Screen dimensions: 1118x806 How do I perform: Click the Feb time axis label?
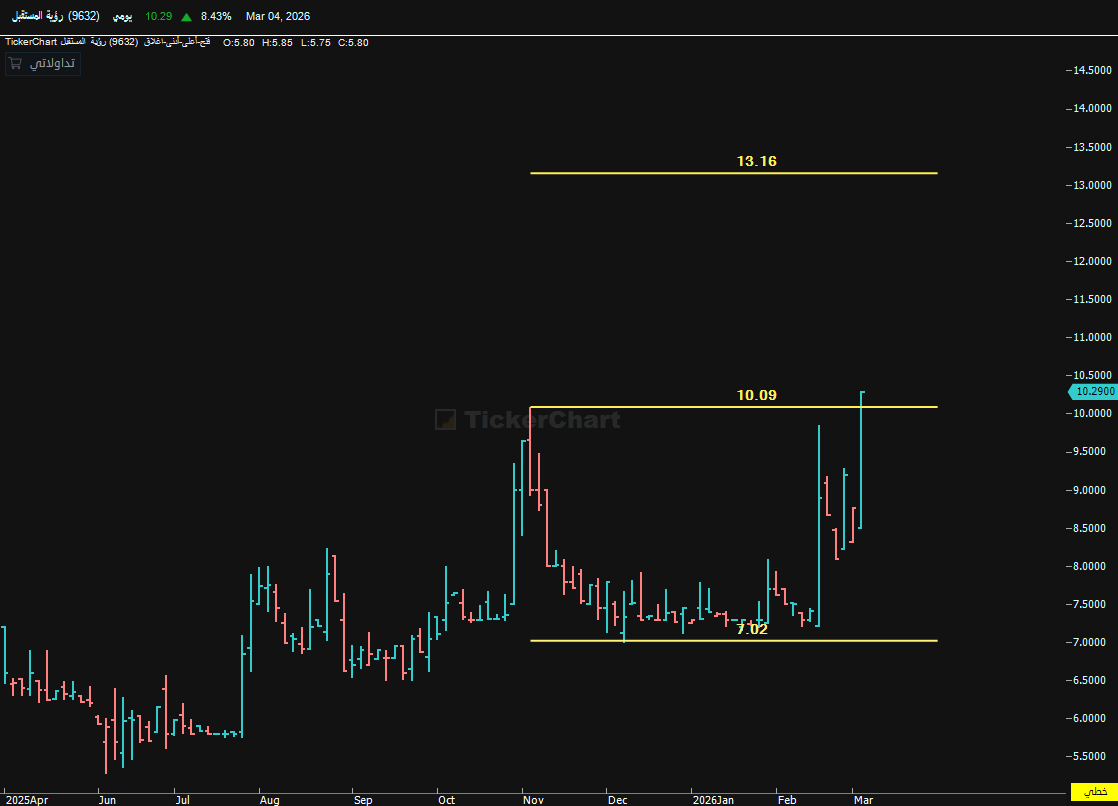click(x=787, y=800)
